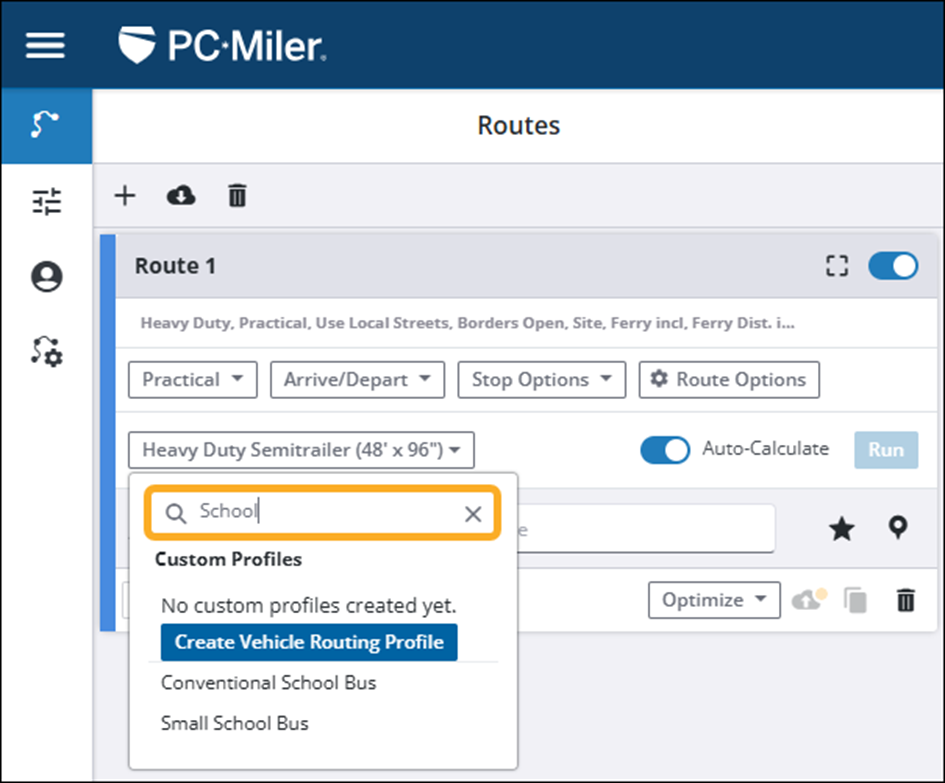Click the magnifier search icon
This screenshot has height=783, width=945.
point(176,514)
